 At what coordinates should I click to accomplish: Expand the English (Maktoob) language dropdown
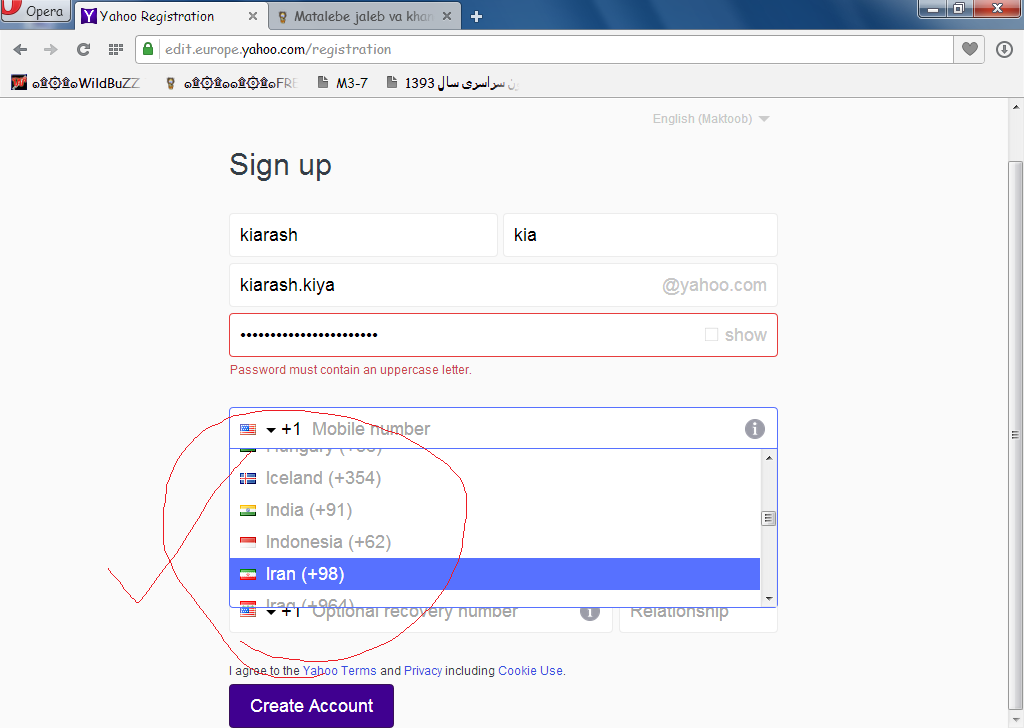(x=711, y=119)
